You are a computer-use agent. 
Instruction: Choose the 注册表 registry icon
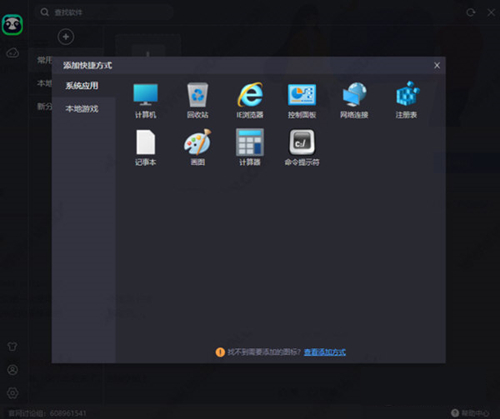407,94
